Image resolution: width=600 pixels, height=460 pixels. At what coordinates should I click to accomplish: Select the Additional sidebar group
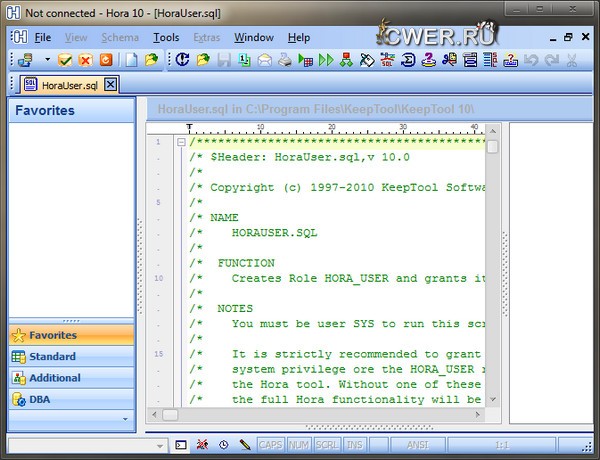pos(55,378)
